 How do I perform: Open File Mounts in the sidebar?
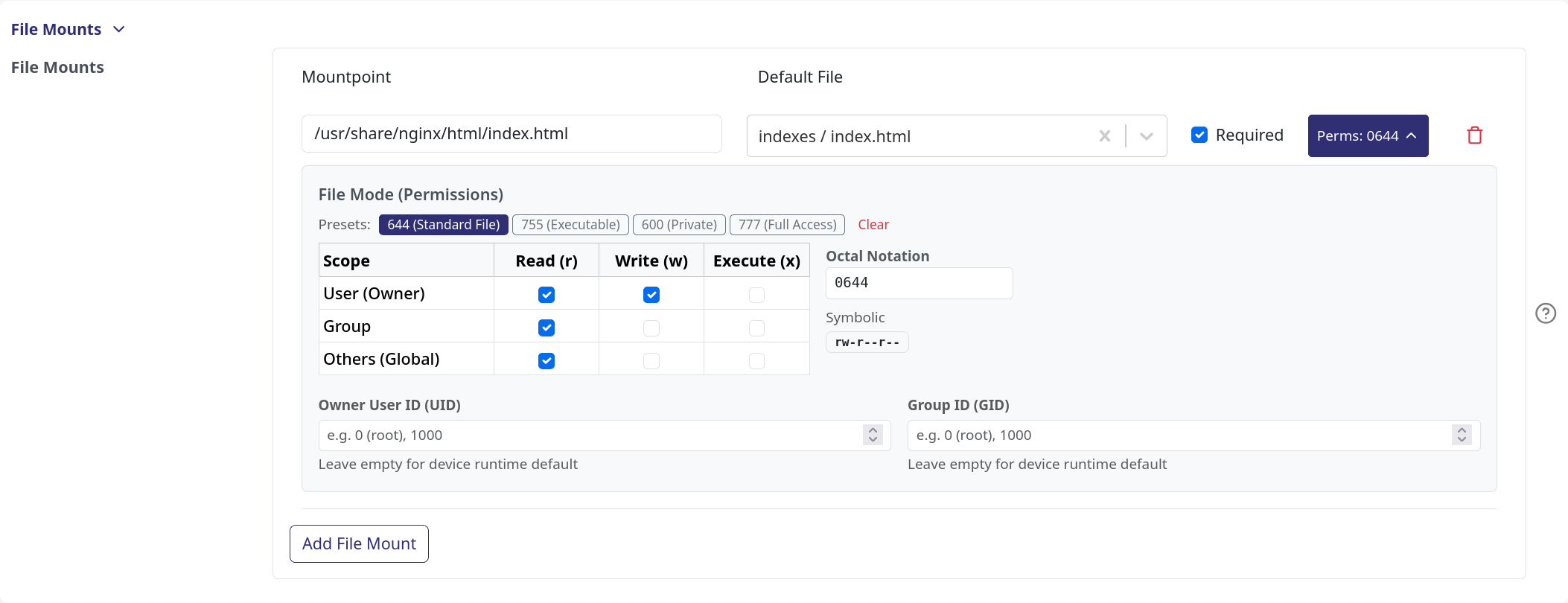[57, 67]
